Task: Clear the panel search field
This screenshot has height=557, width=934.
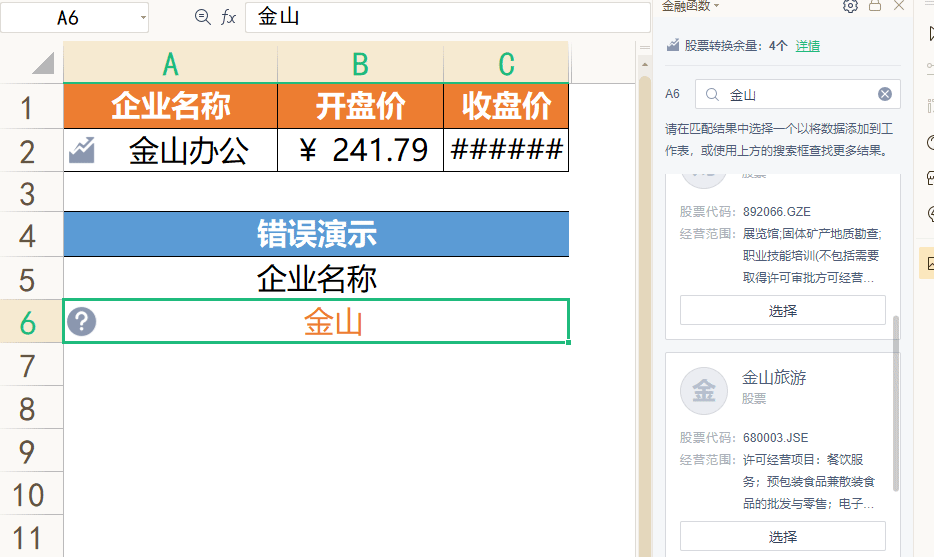Action: click(x=885, y=94)
